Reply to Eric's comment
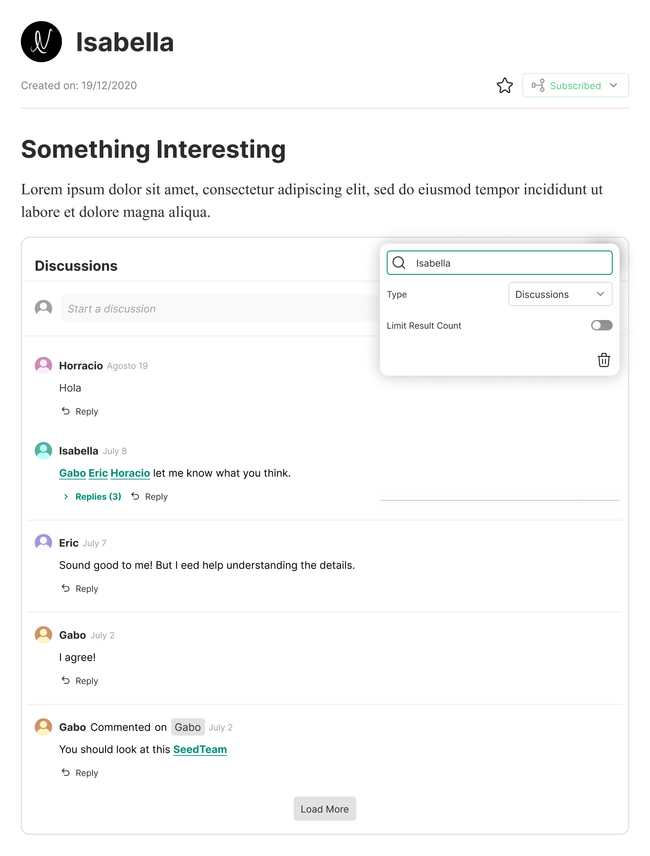 [x=80, y=589]
